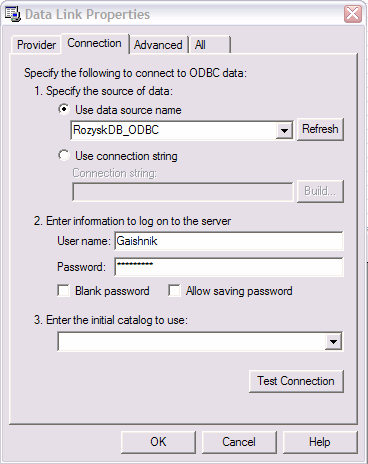Image resolution: width=368 pixels, height=464 pixels.
Task: Expand the data source name dropdown arrow
Action: (284, 130)
